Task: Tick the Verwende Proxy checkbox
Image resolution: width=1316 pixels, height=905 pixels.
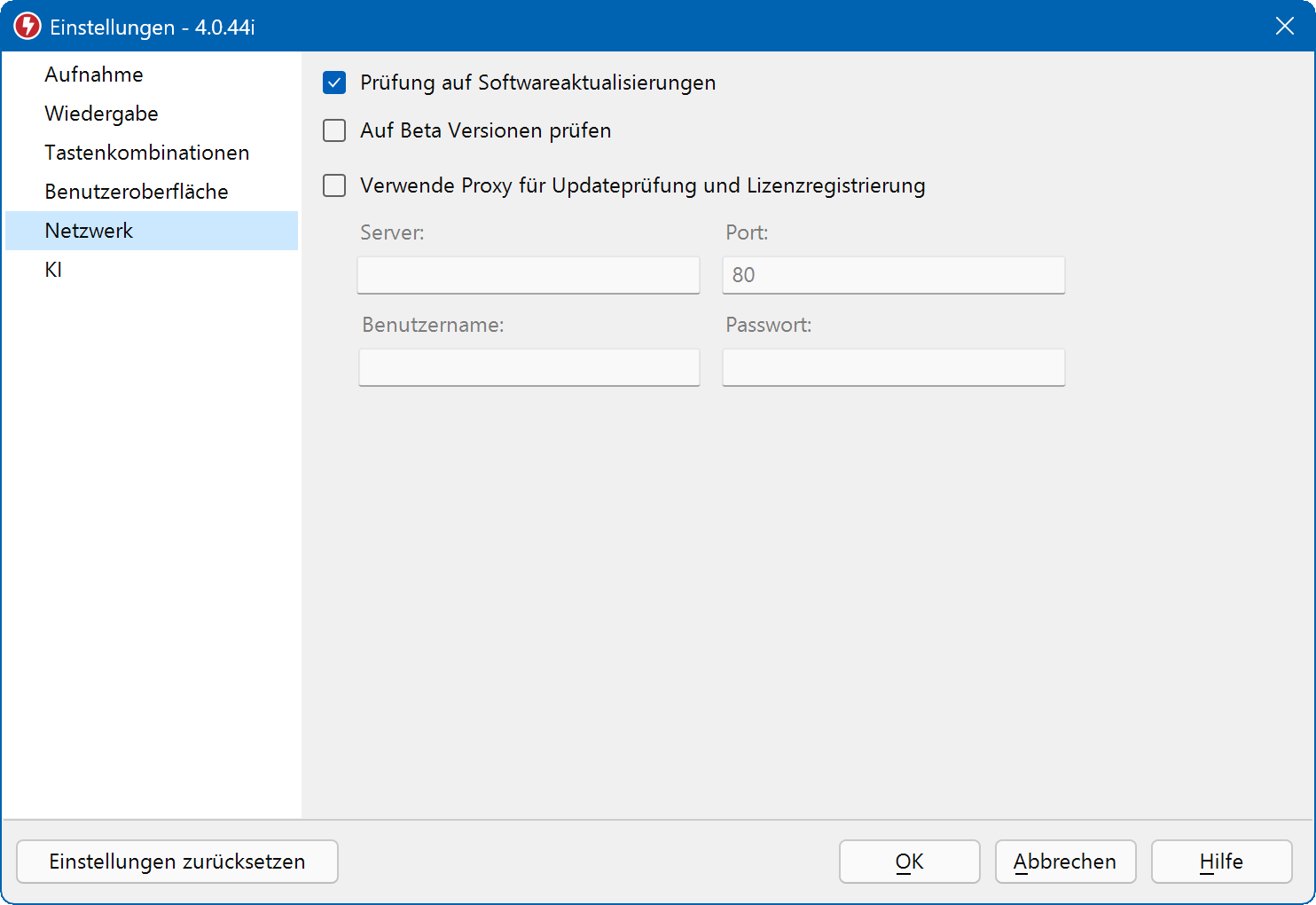Action: point(334,185)
